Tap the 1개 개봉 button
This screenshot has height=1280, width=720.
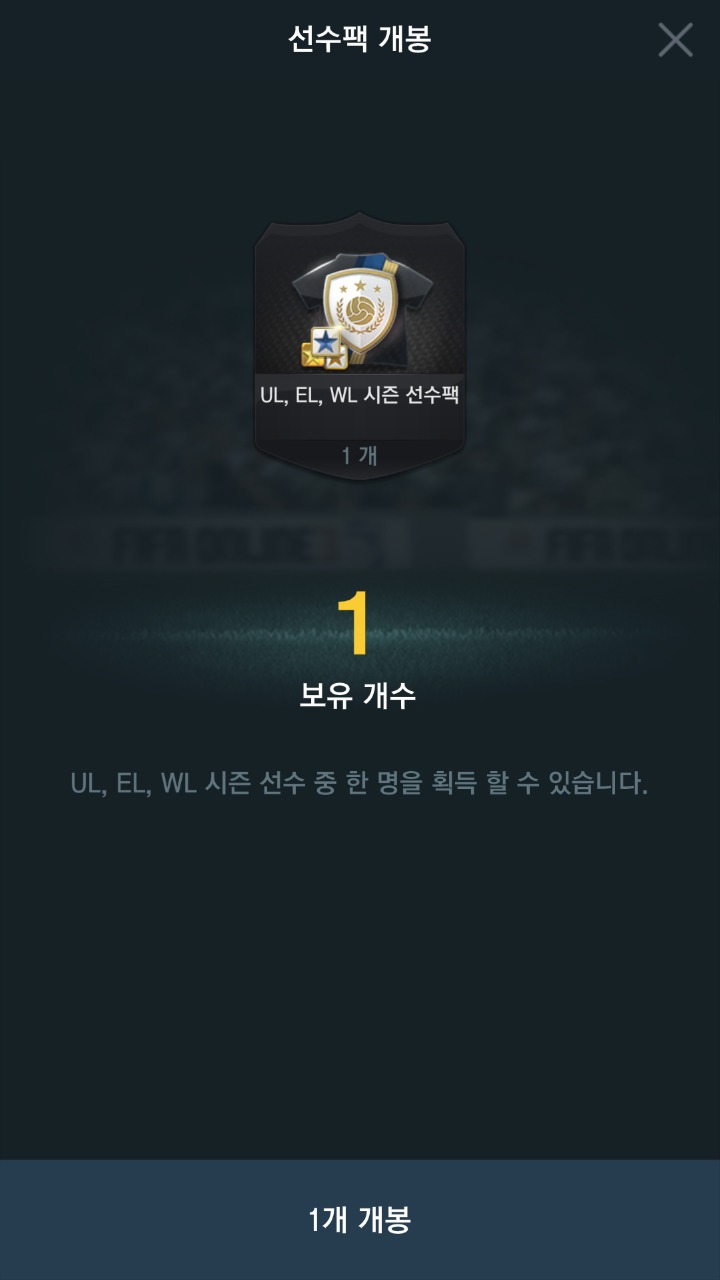click(x=360, y=1220)
